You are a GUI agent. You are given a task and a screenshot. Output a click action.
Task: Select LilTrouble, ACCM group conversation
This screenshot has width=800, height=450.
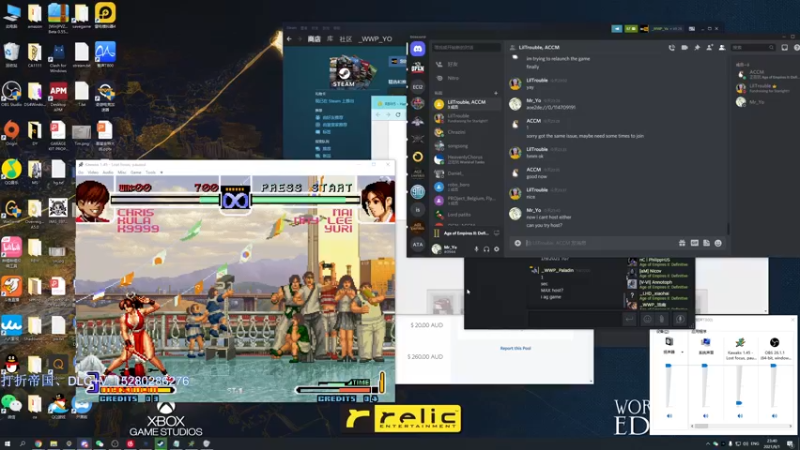coord(466,104)
